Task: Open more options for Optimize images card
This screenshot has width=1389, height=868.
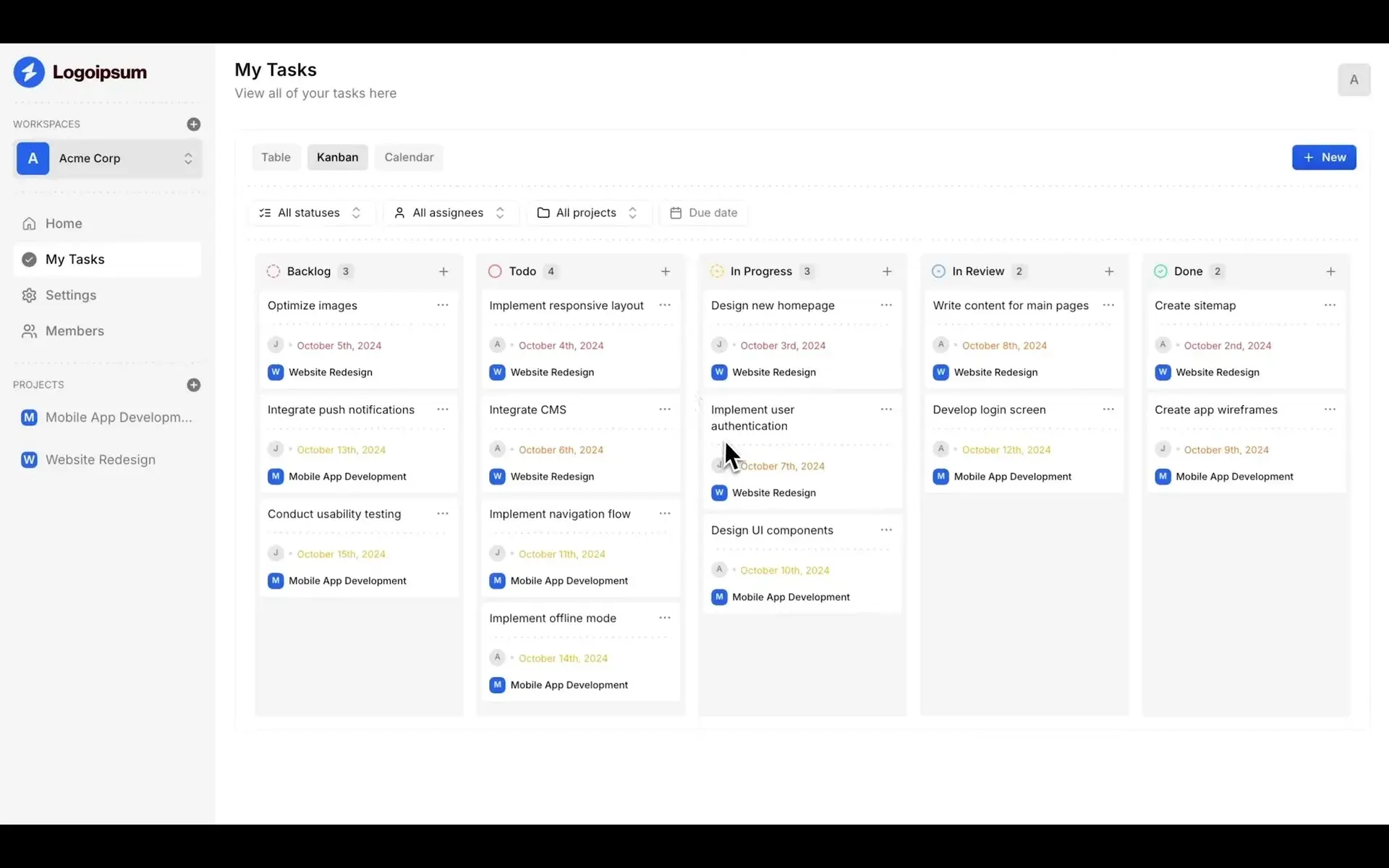Action: click(443, 305)
